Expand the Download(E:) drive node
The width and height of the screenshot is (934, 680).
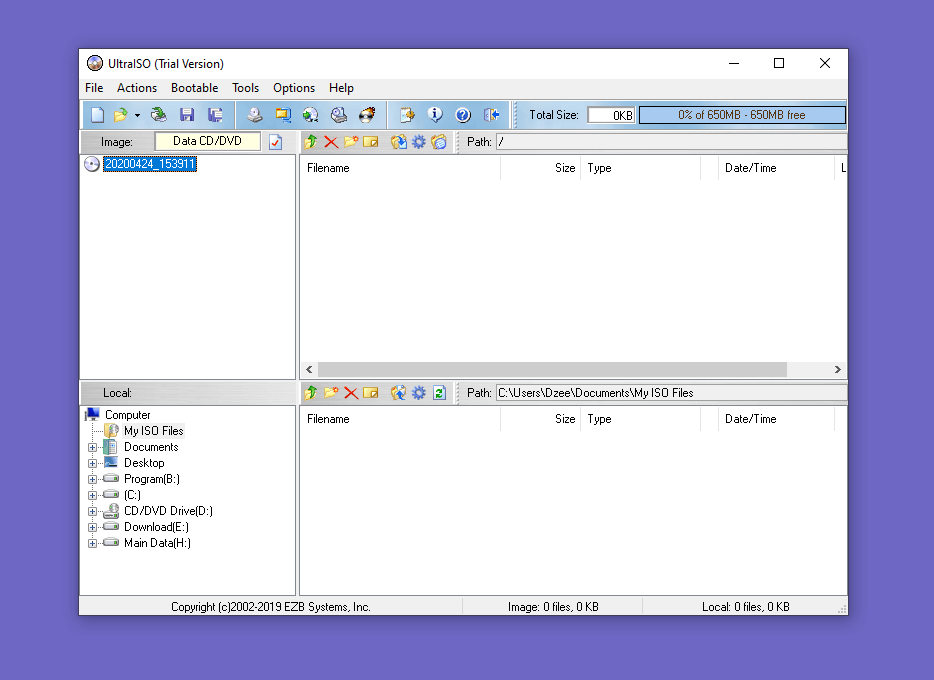click(x=92, y=528)
